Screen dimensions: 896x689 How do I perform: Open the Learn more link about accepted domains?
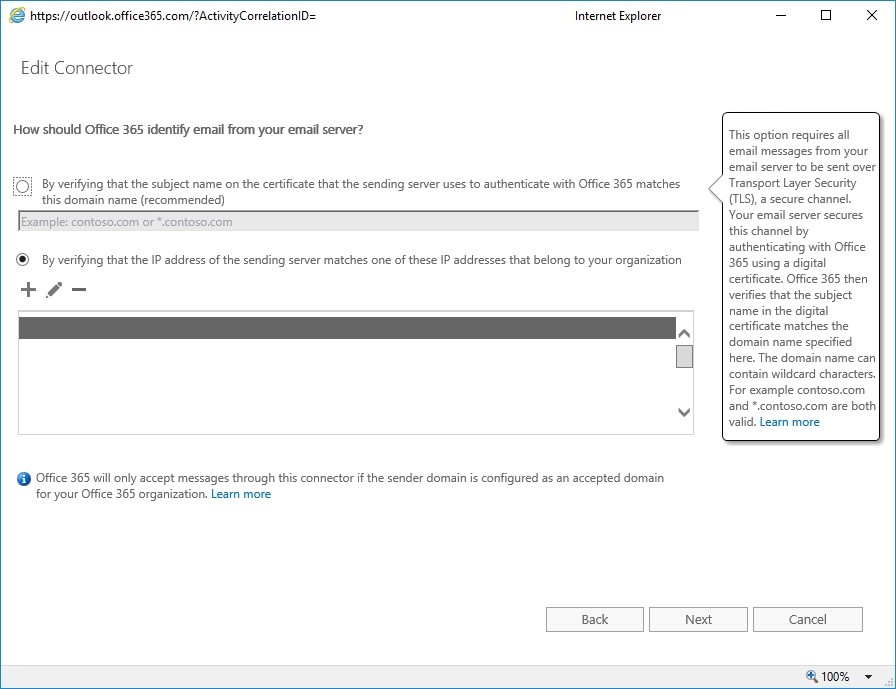pyautogui.click(x=240, y=493)
